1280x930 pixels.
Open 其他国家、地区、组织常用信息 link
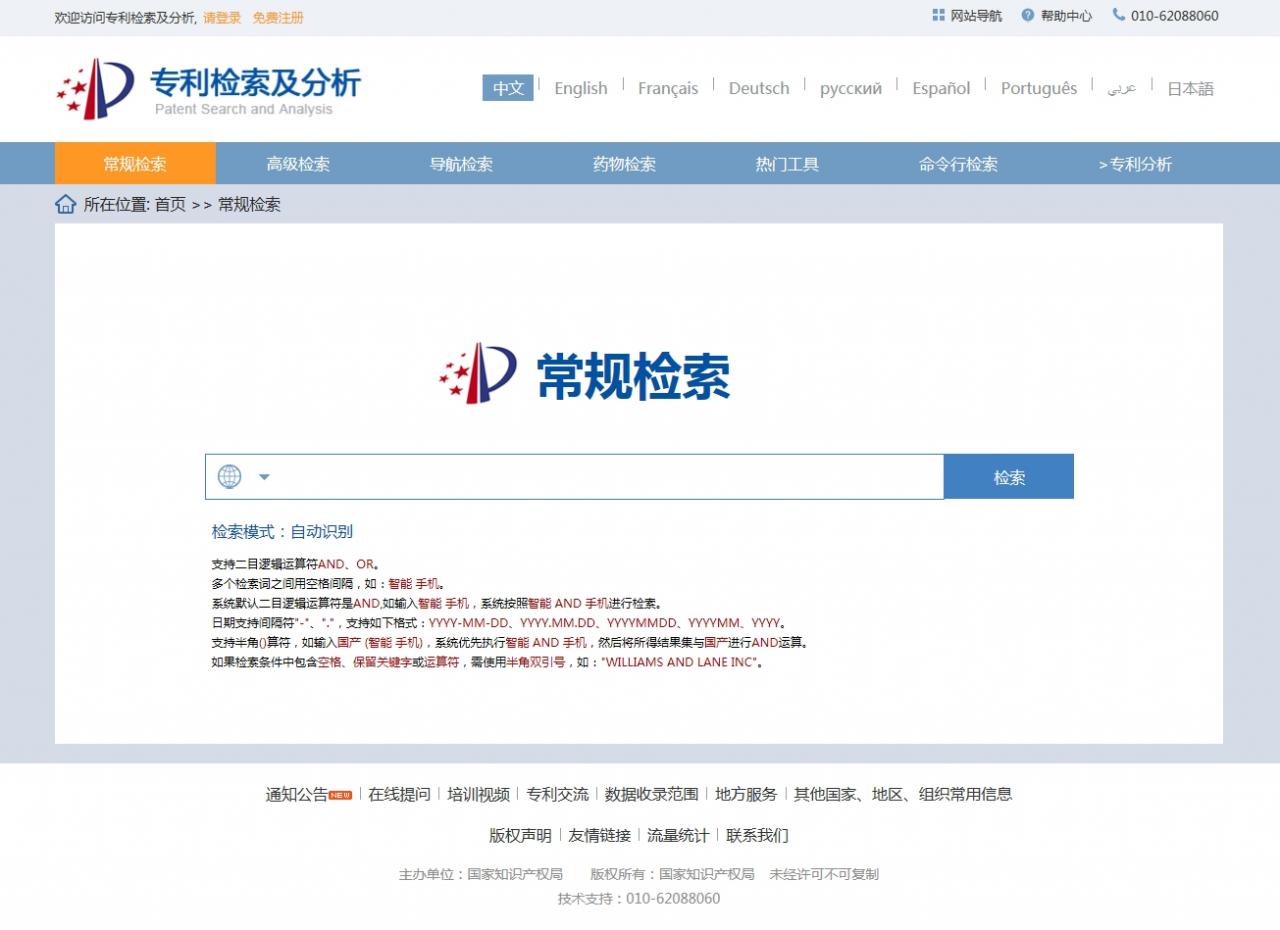[903, 794]
